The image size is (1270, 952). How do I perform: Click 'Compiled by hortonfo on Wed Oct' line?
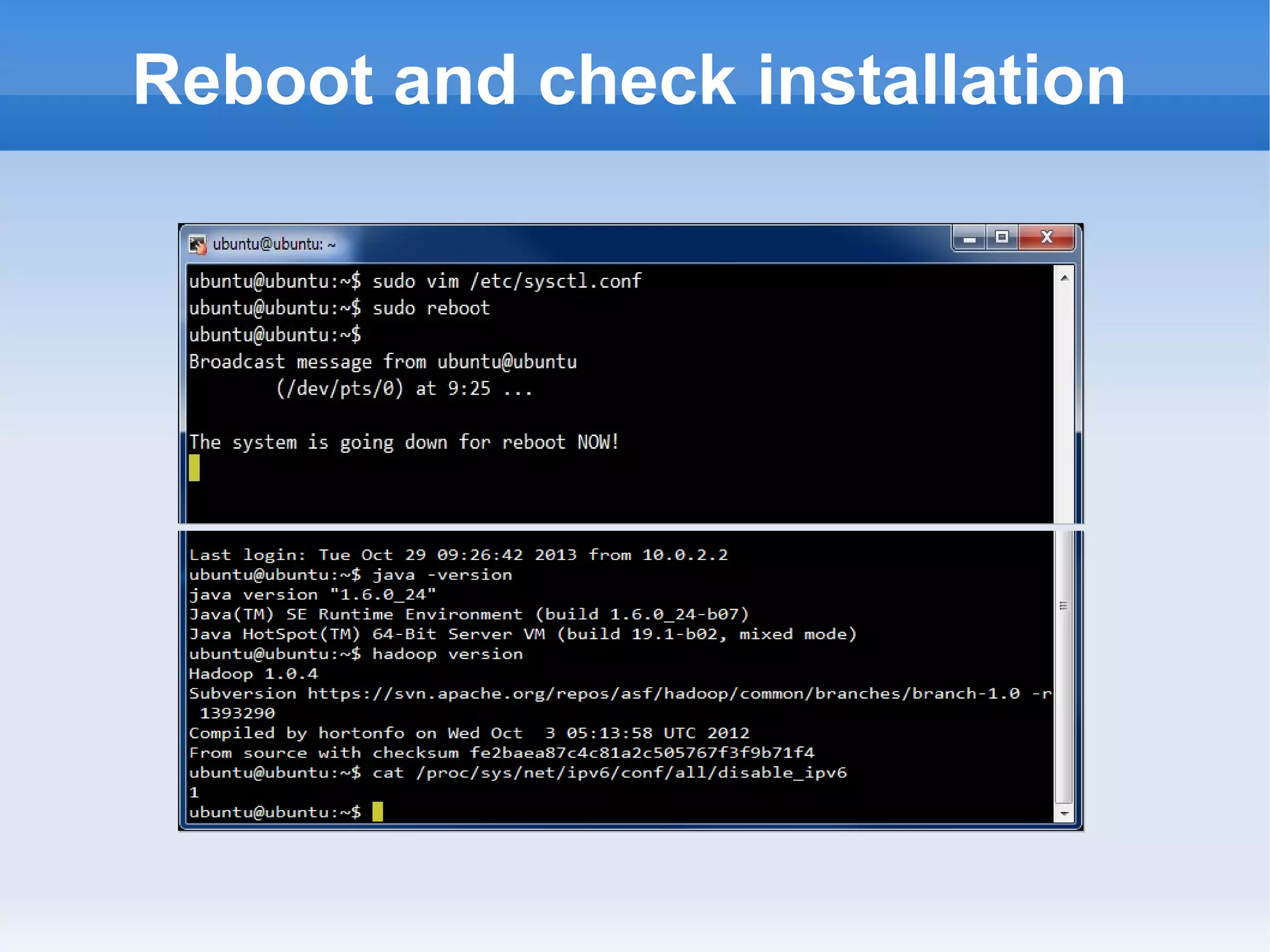pyautogui.click(x=469, y=734)
